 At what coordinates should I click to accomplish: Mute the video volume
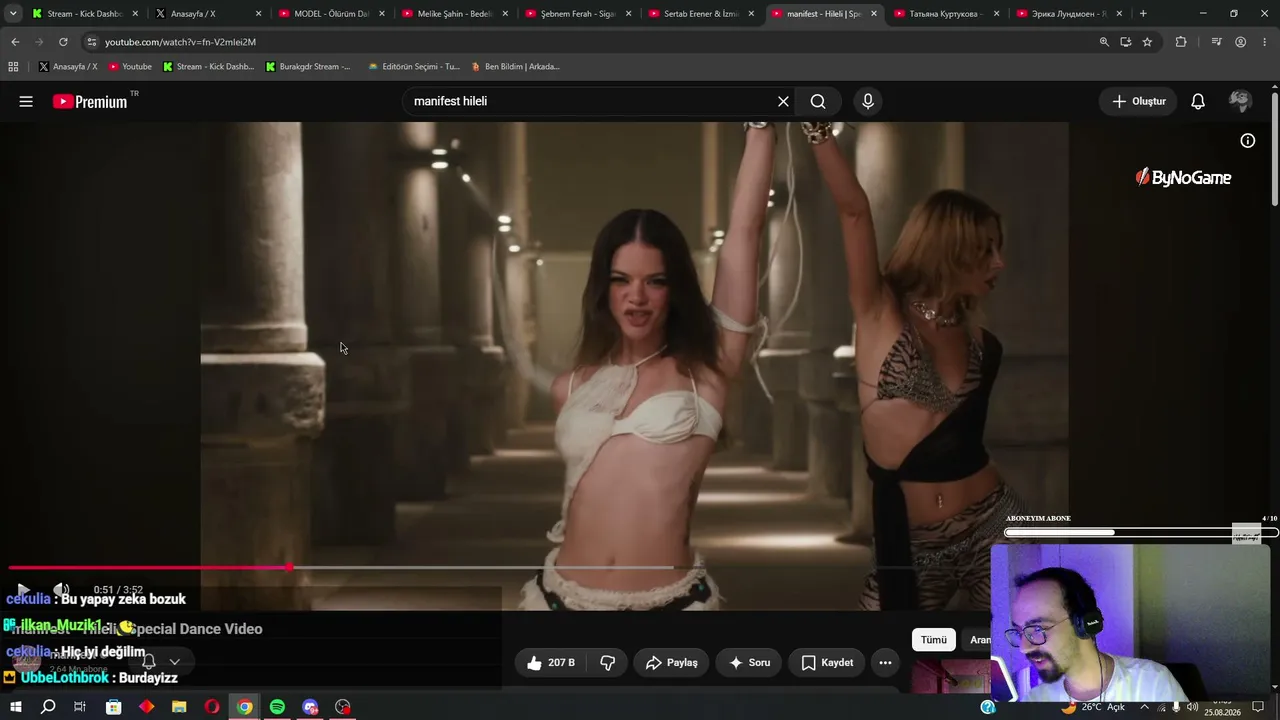coord(61,590)
